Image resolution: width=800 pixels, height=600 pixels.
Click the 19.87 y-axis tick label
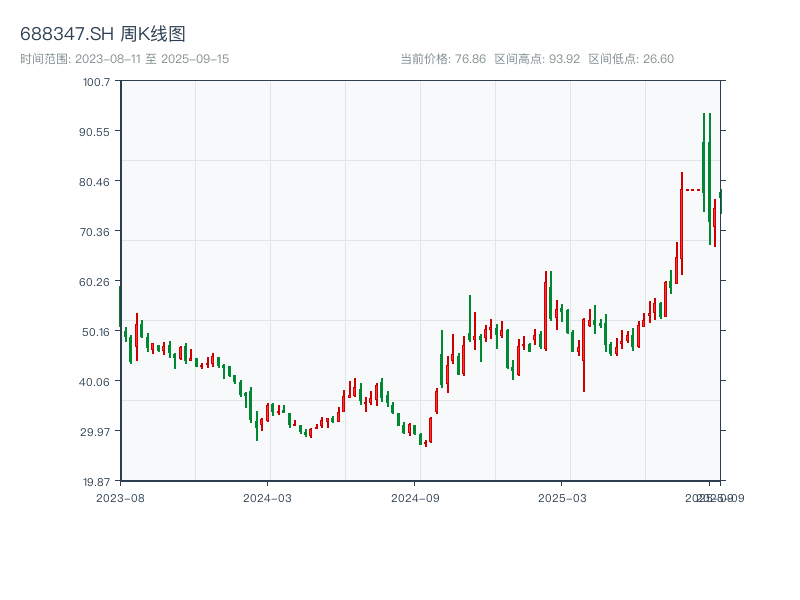pos(96,481)
